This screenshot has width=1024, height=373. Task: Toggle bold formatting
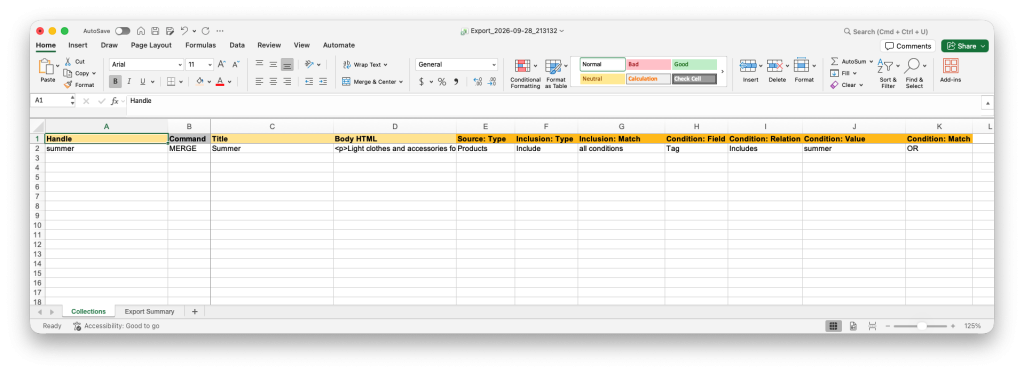point(115,82)
